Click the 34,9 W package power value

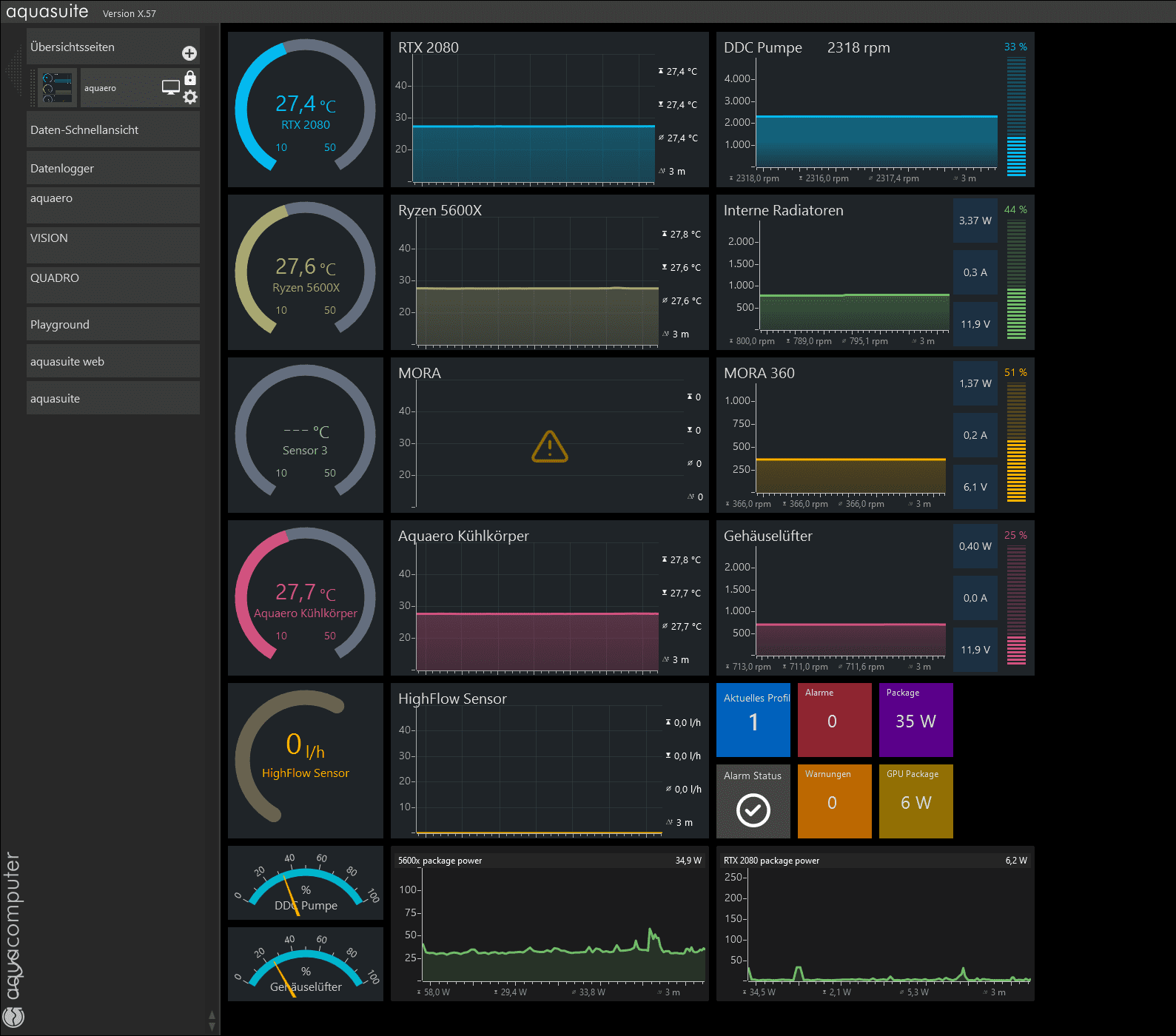(688, 861)
